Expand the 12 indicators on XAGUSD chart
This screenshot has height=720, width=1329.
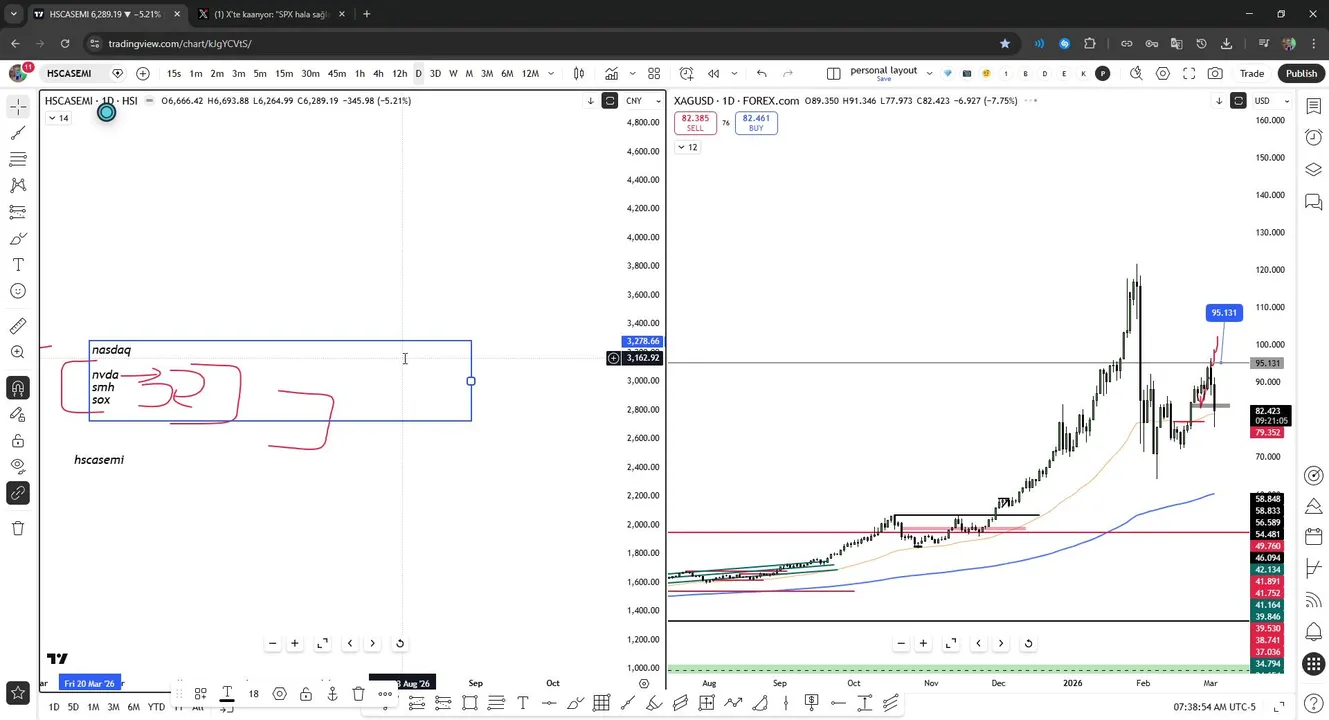point(687,147)
